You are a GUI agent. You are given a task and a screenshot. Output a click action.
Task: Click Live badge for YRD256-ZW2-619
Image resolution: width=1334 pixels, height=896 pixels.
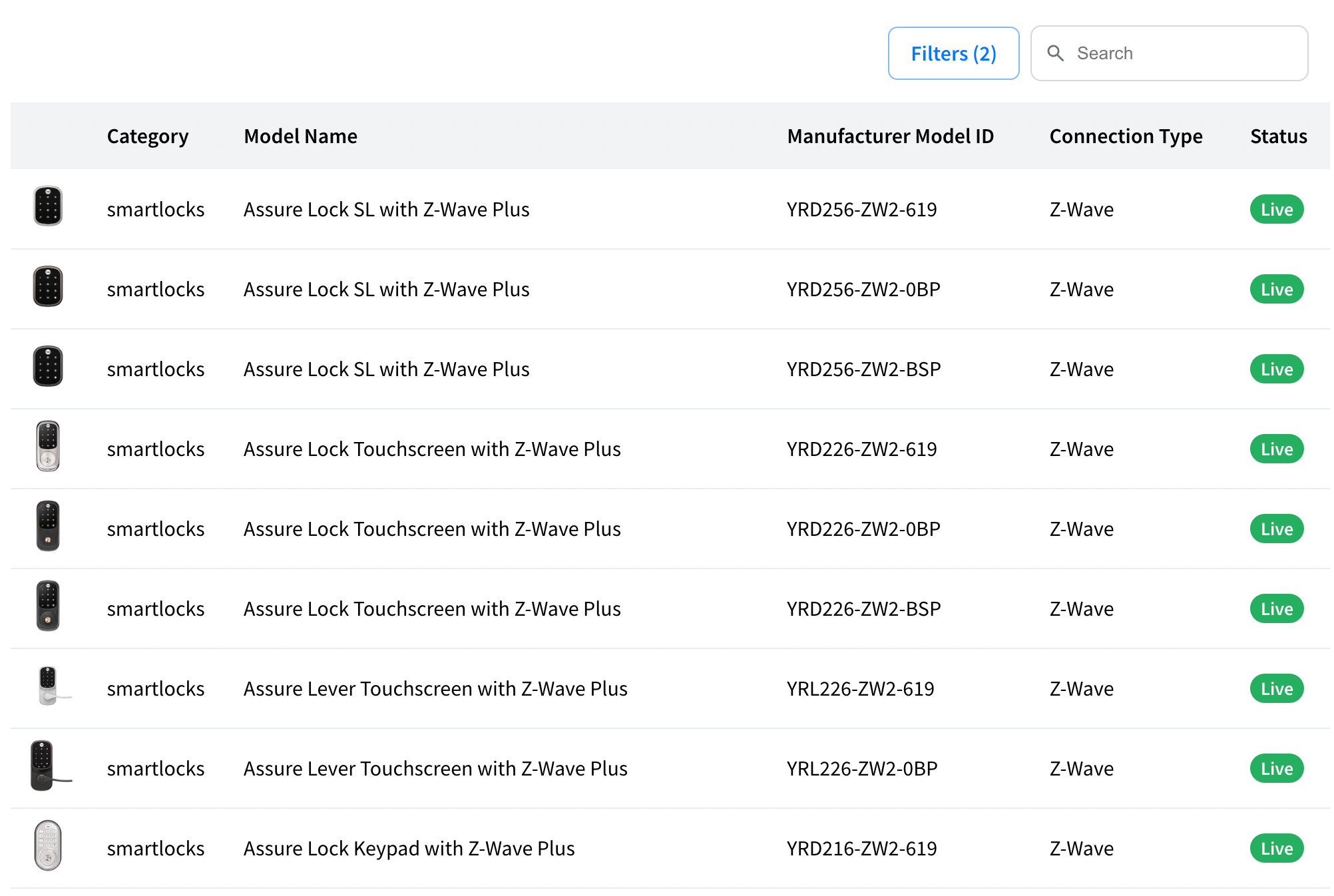(x=1277, y=210)
